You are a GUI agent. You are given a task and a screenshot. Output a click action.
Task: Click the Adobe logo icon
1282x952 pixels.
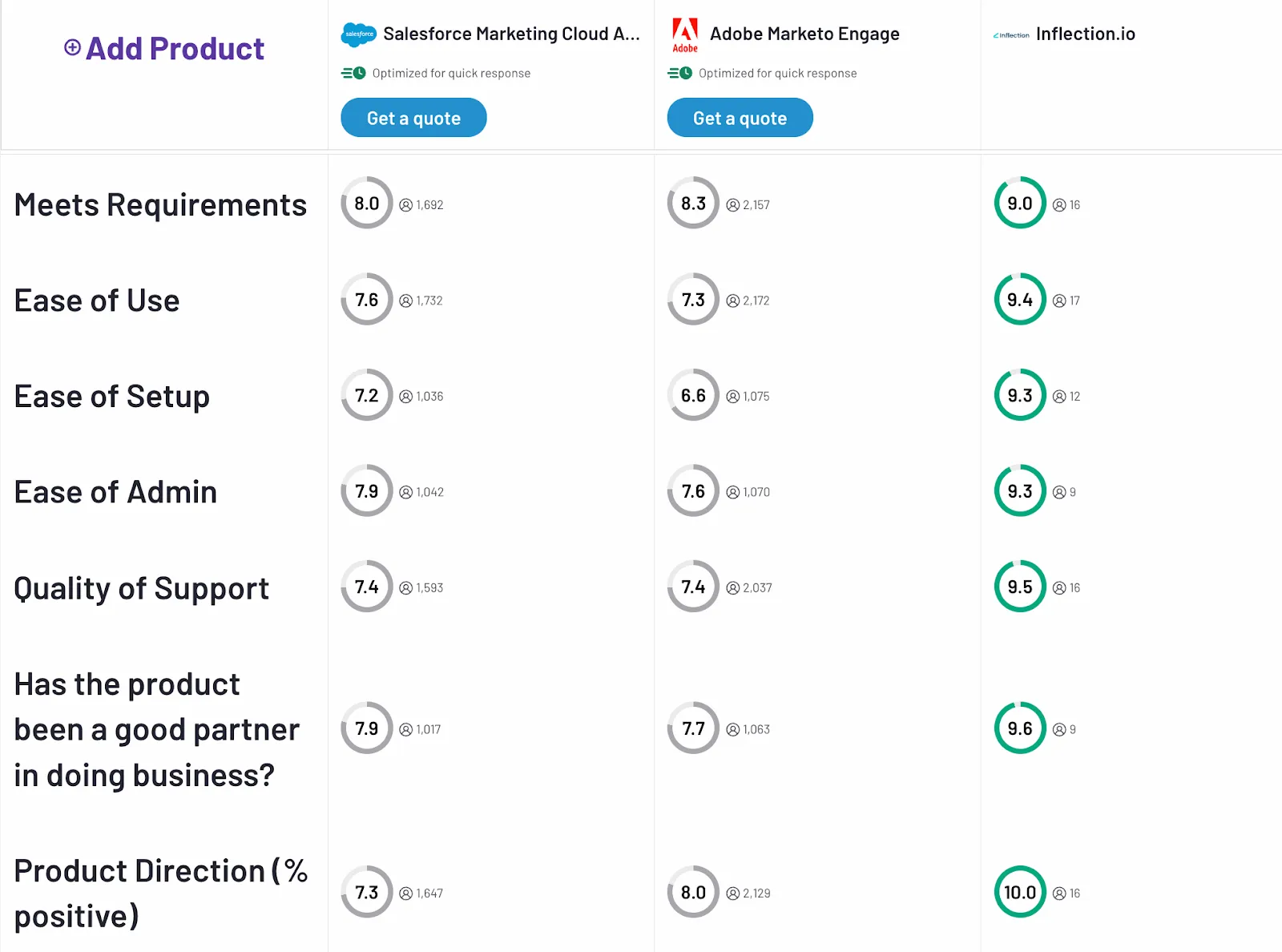coord(685,34)
